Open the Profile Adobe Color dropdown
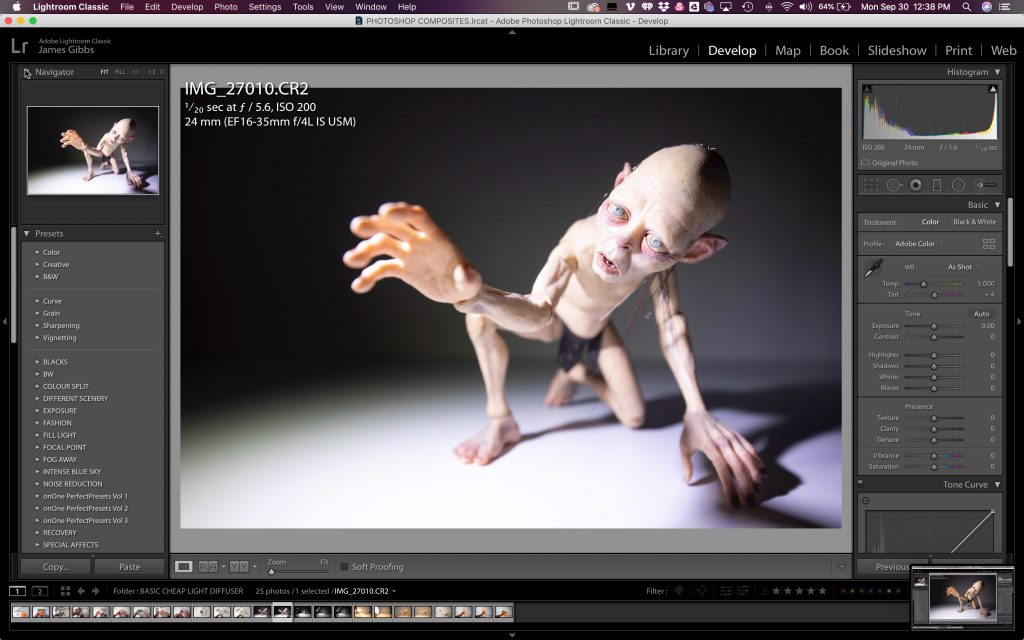1024x640 pixels. (x=918, y=244)
